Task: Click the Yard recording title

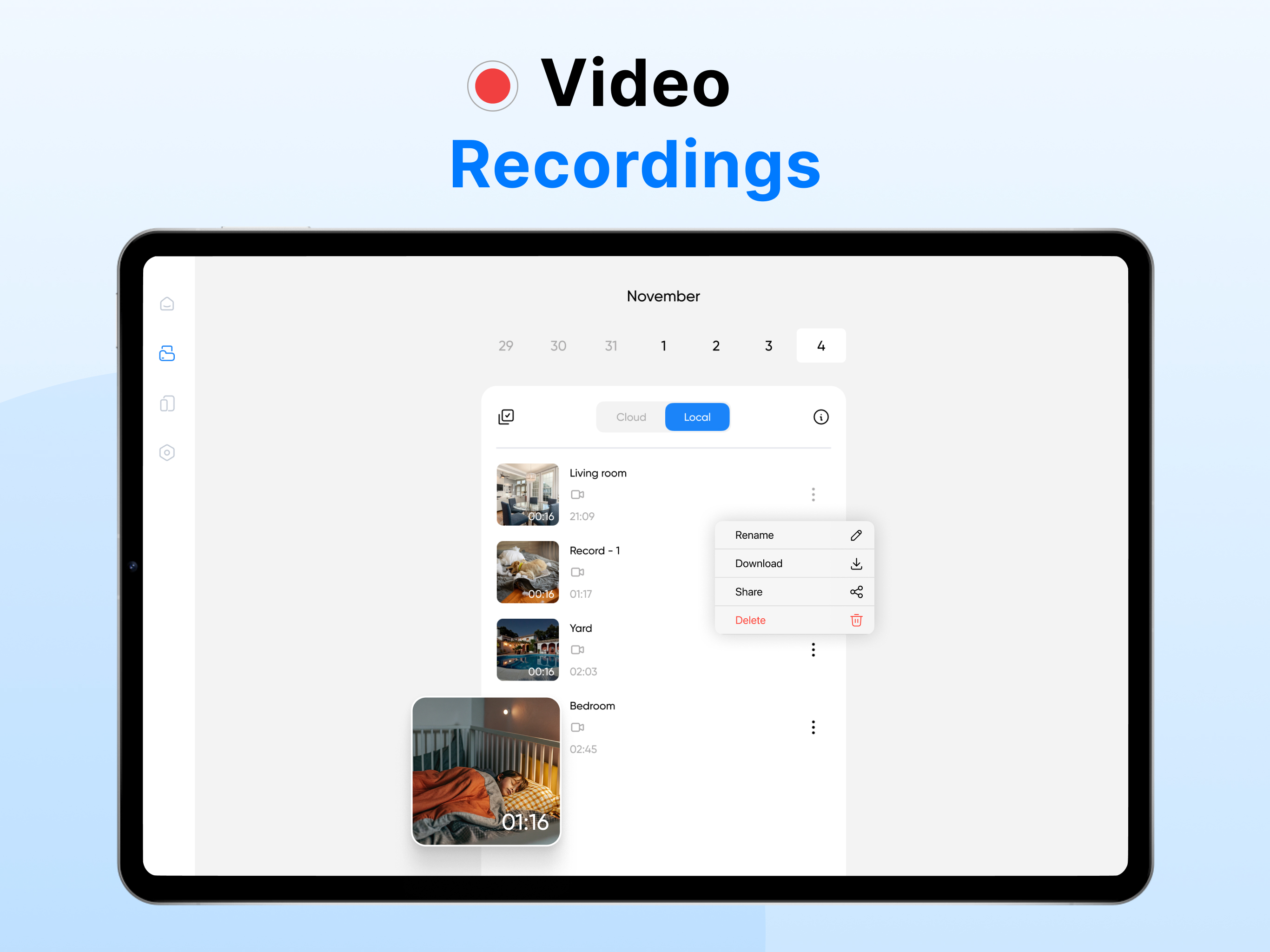Action: 581,628
